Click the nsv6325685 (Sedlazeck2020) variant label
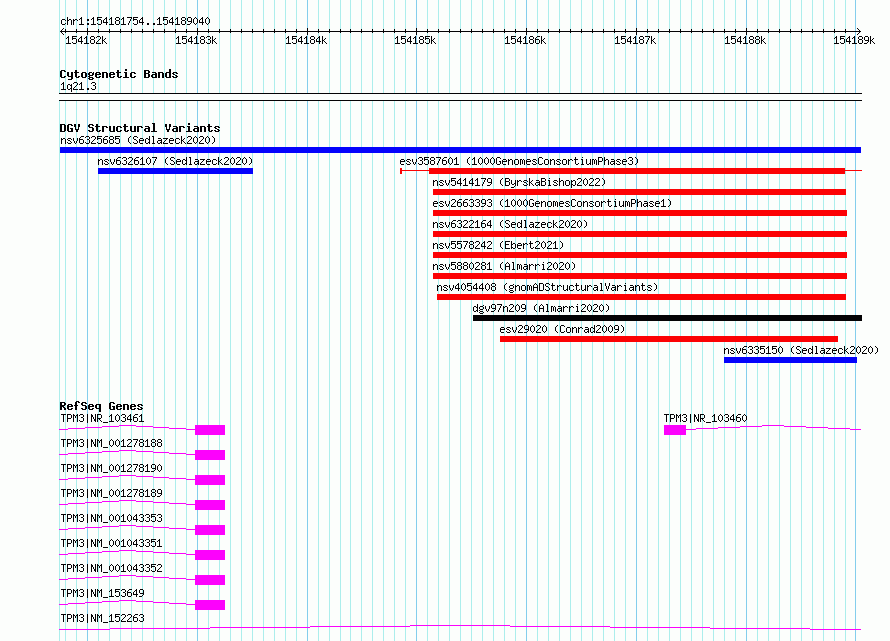 point(138,140)
